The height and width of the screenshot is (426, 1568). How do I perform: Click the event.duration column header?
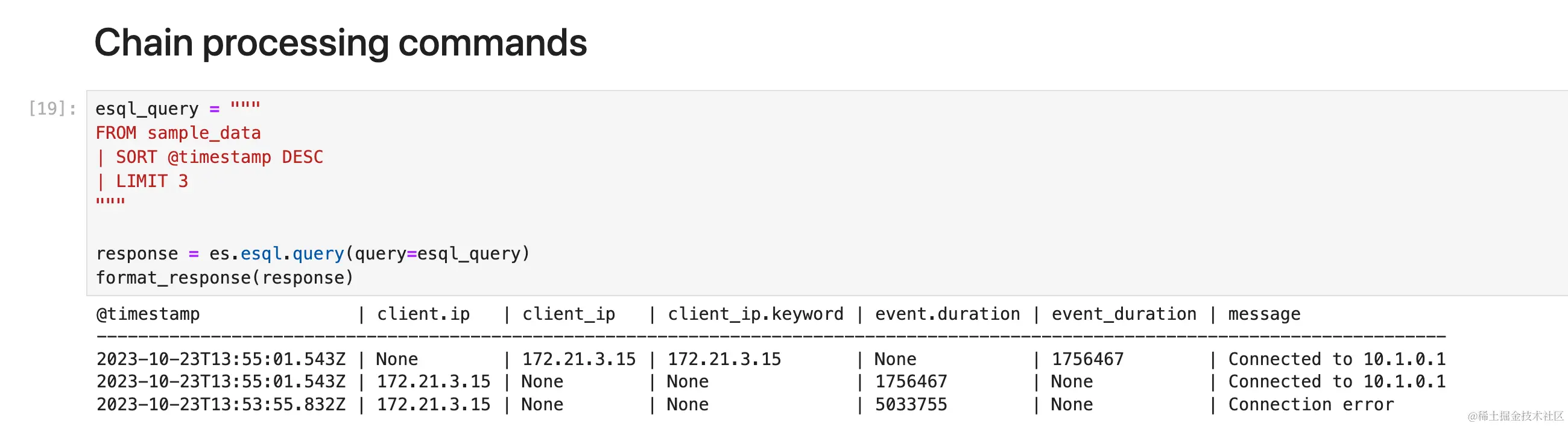click(x=947, y=314)
